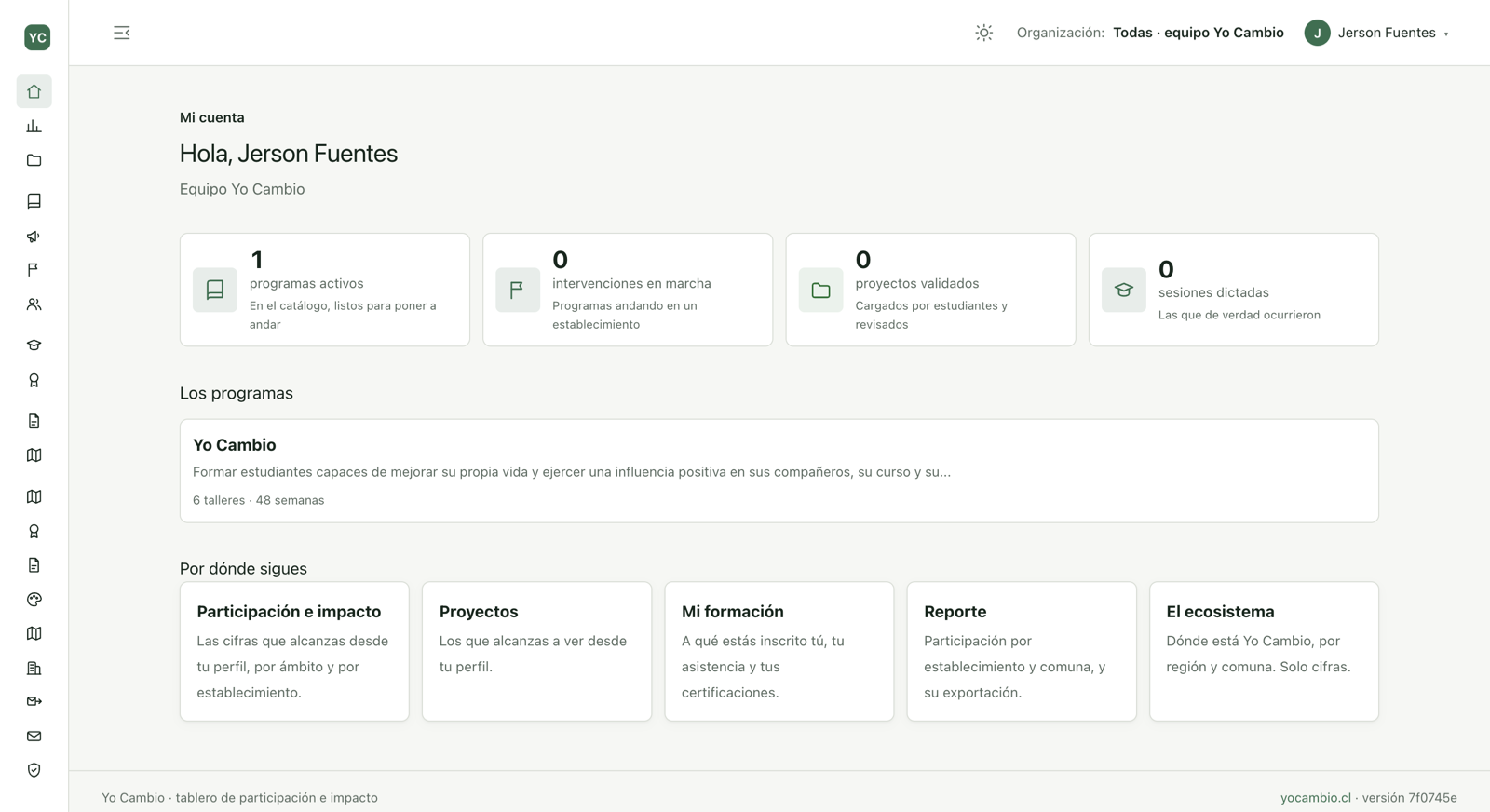Click the 'sesiones dictadas' stat label

pos(1213,292)
